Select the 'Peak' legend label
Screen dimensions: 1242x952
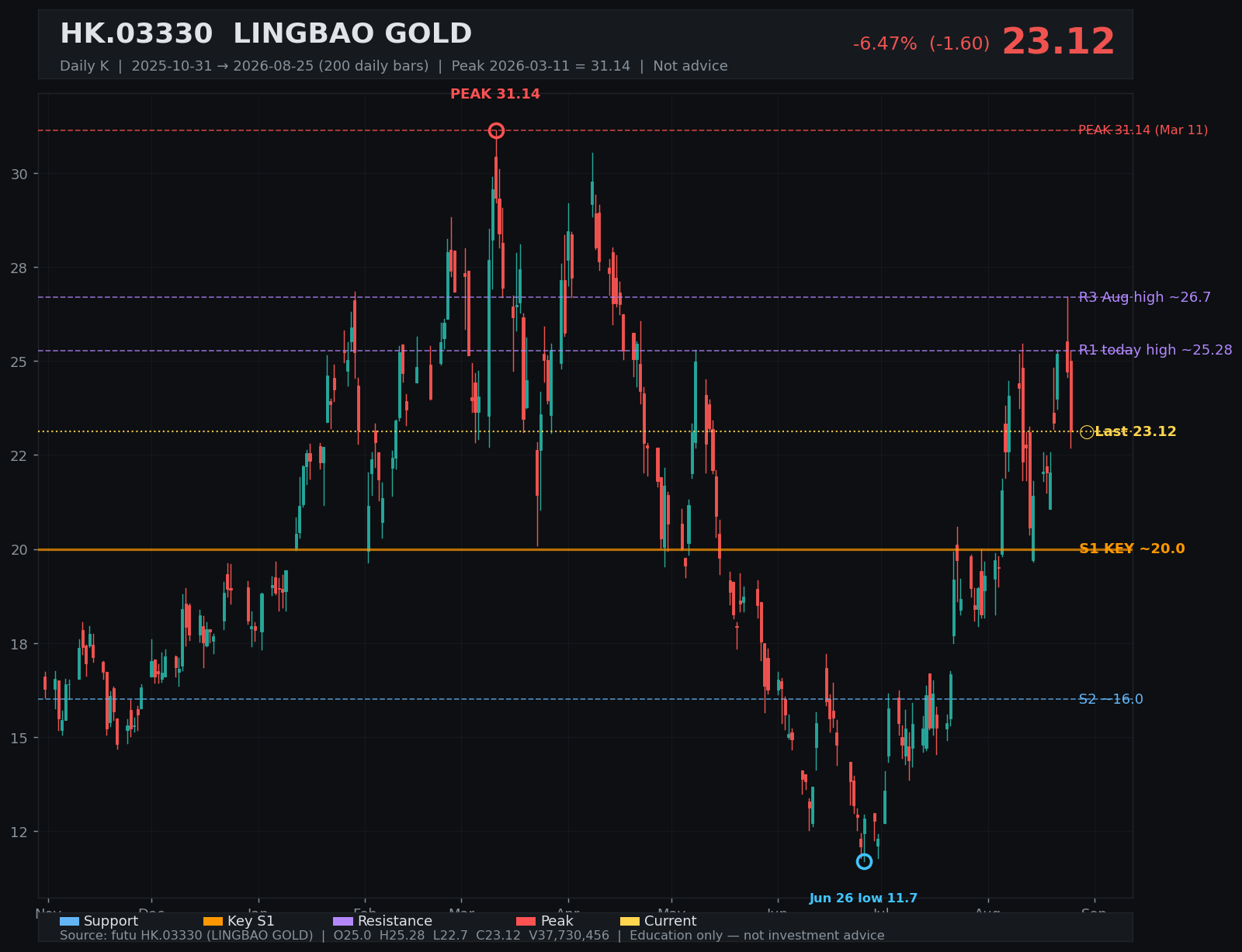(557, 921)
